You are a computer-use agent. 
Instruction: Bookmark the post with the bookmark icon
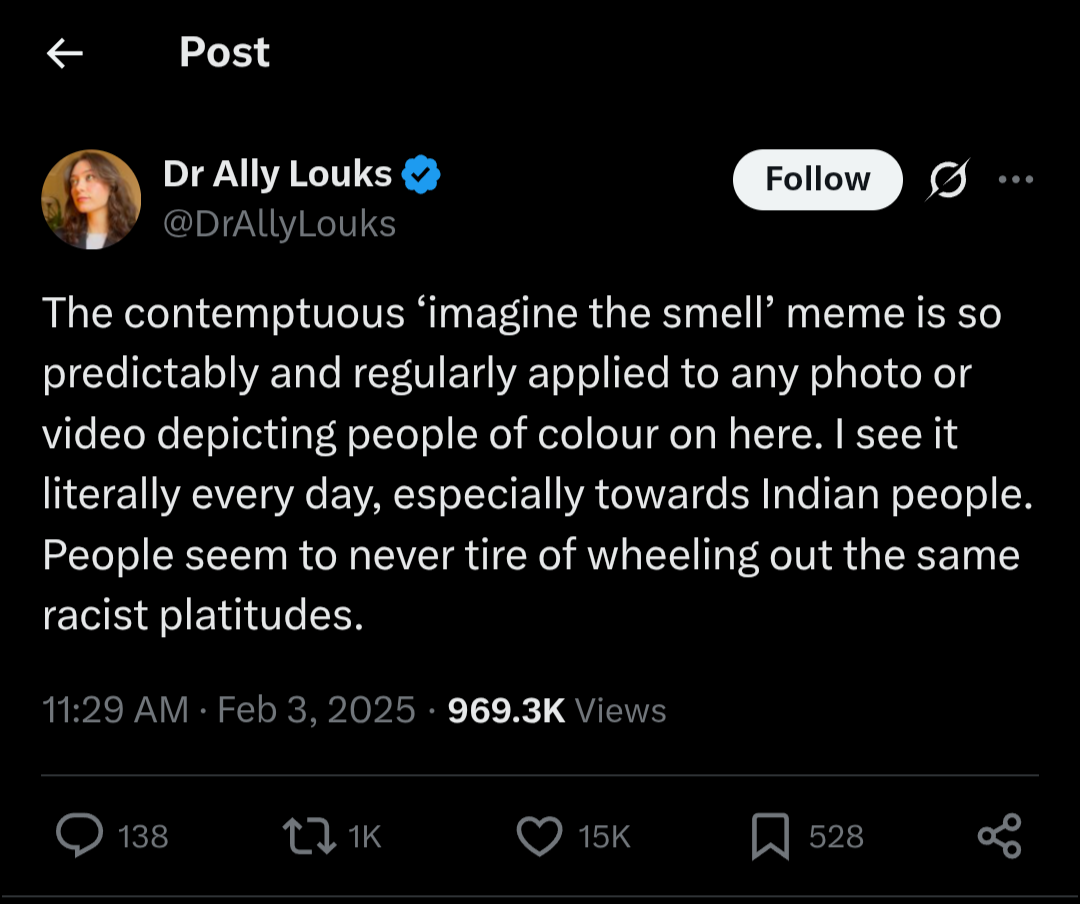[770, 836]
